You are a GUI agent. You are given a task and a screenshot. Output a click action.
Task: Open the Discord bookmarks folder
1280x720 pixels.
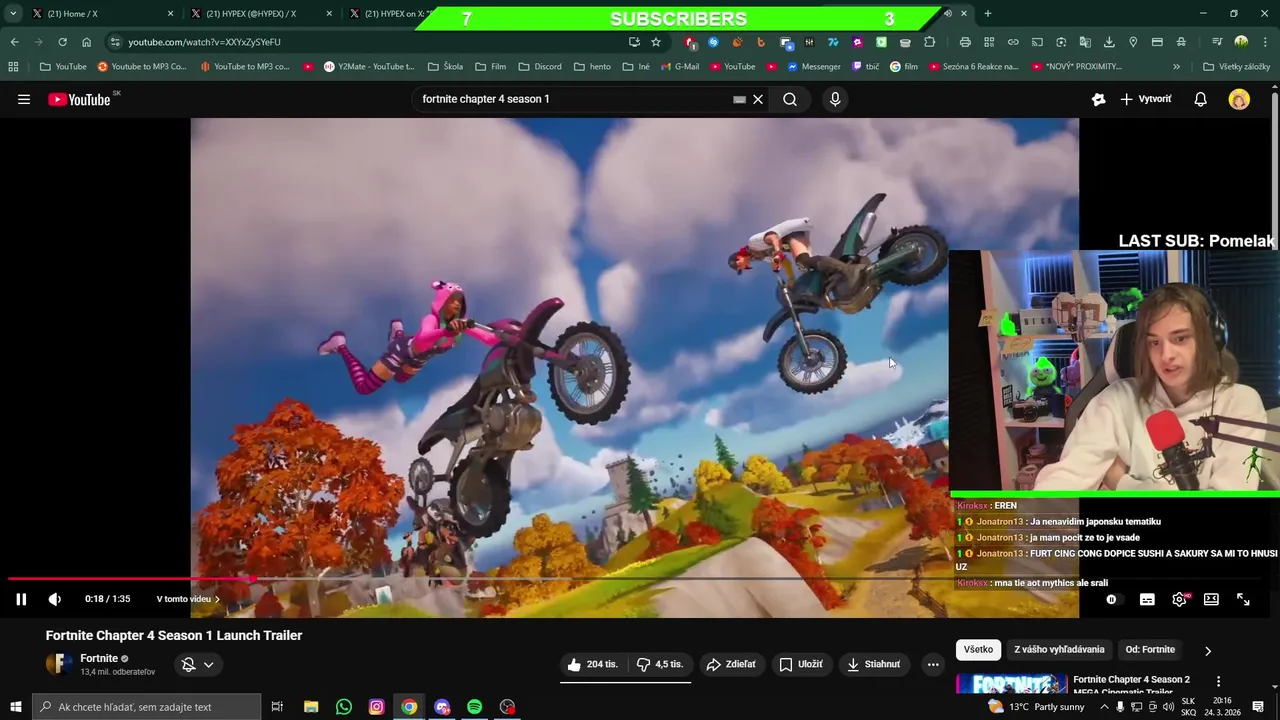[x=539, y=67]
